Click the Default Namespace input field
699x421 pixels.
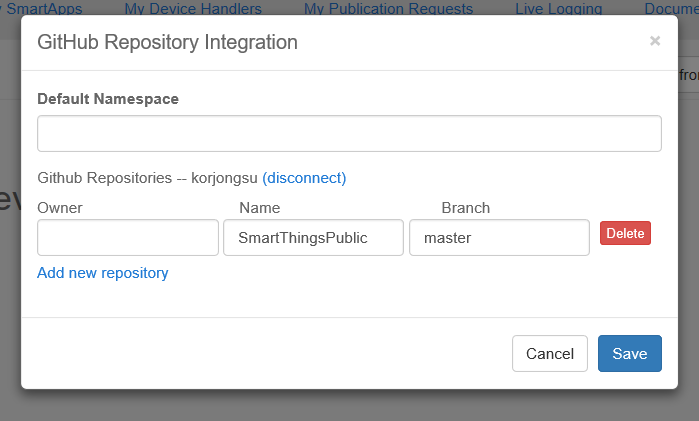click(x=349, y=133)
